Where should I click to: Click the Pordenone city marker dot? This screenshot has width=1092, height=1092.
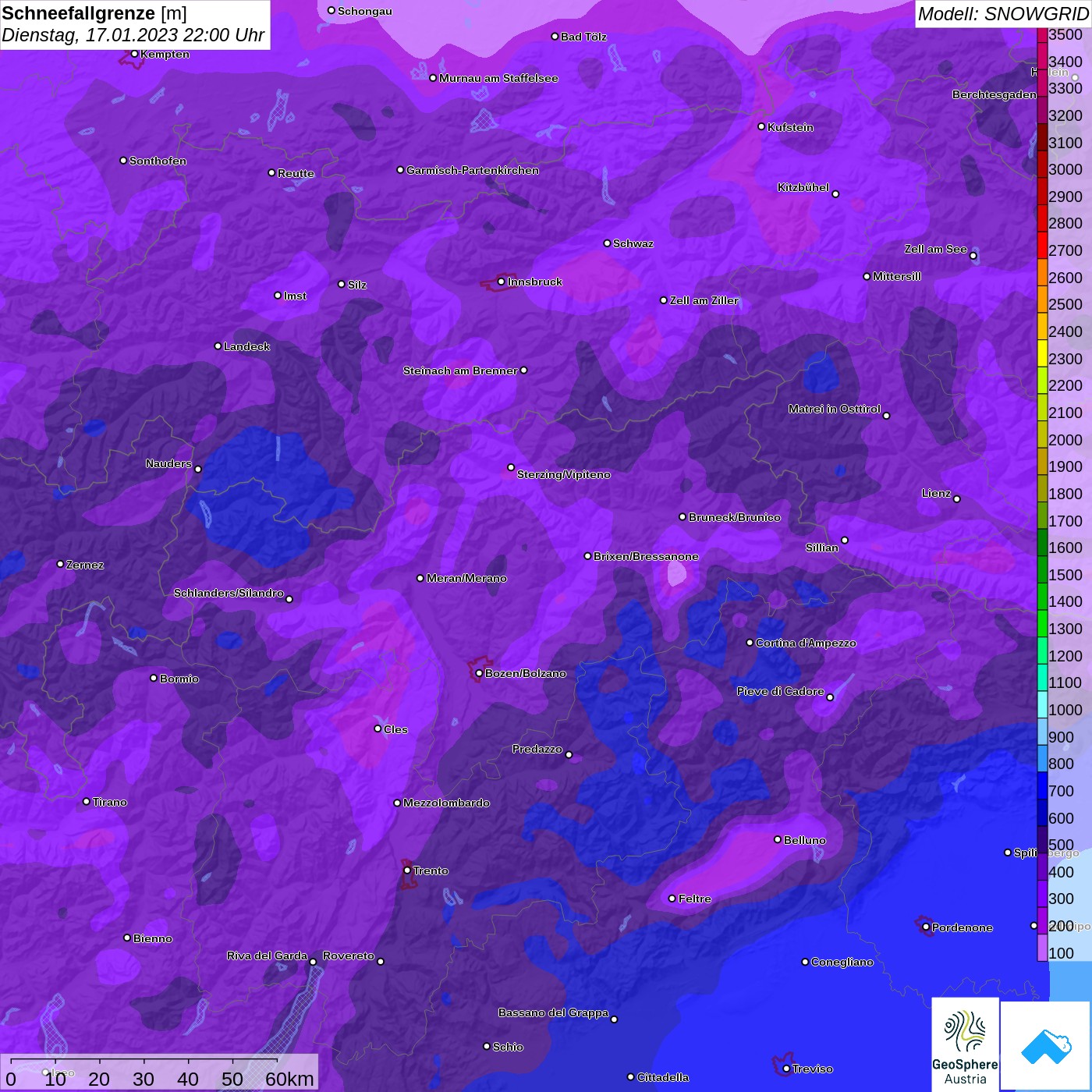[926, 927]
